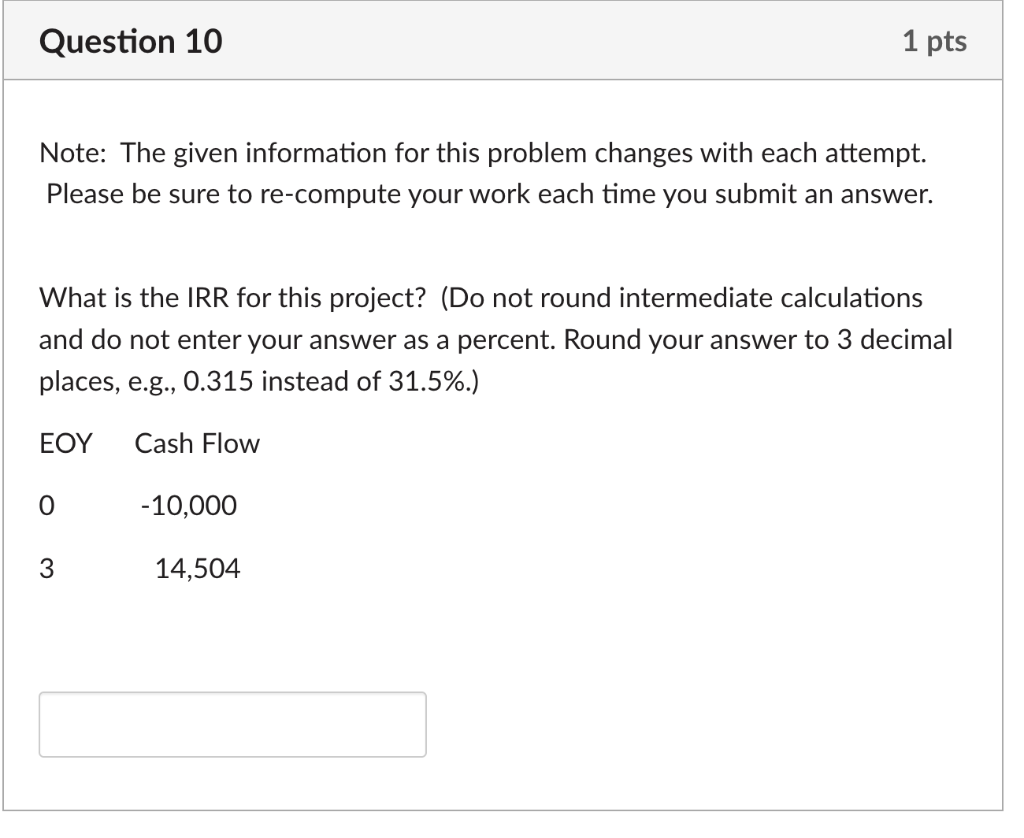Click the 14,504 cash flow value
The height and width of the screenshot is (838, 1024).
(x=198, y=568)
